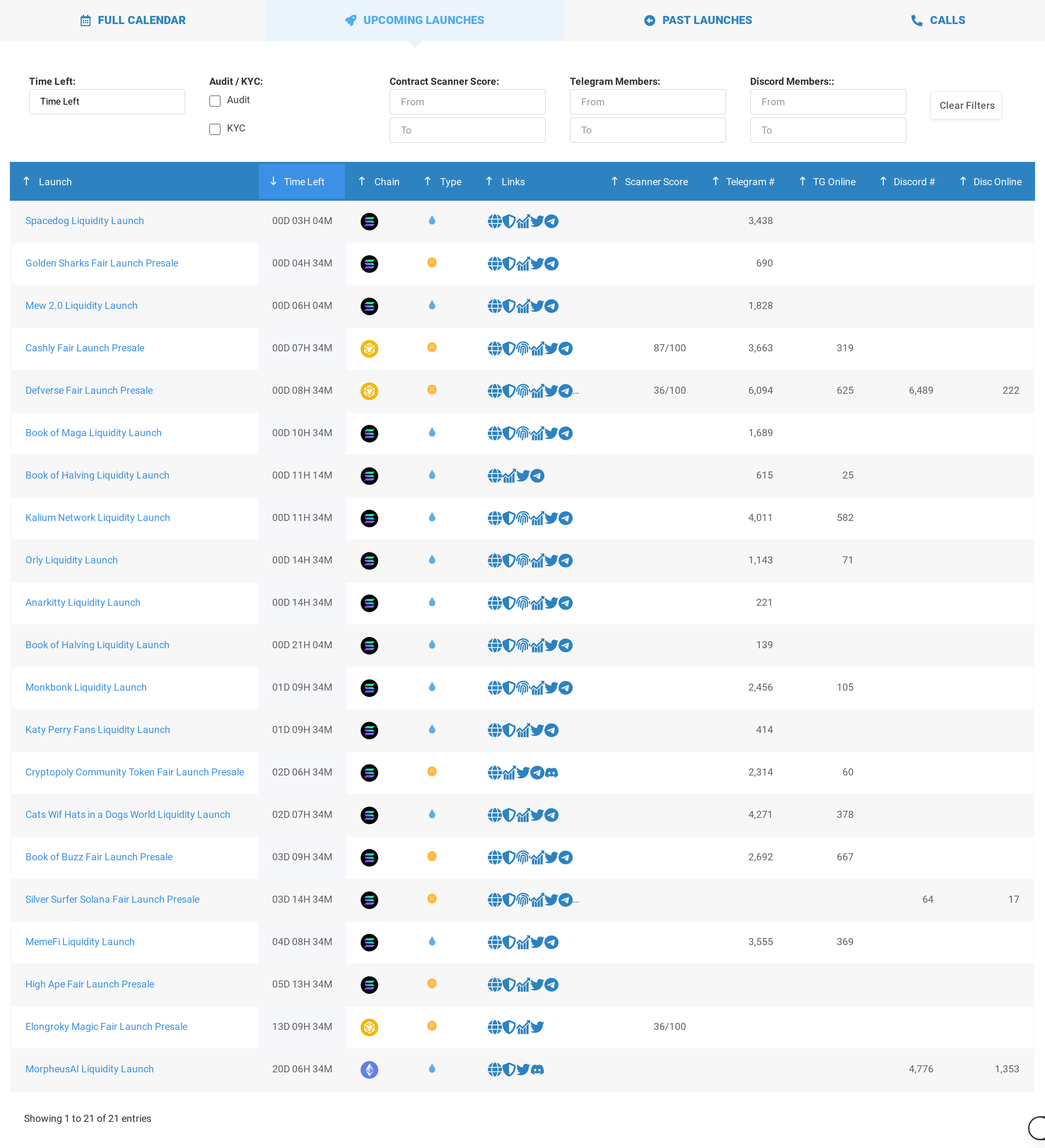Open Cats Wif Hats row audit shield icon
Viewport: 1045px width, 1148px height.
[509, 815]
